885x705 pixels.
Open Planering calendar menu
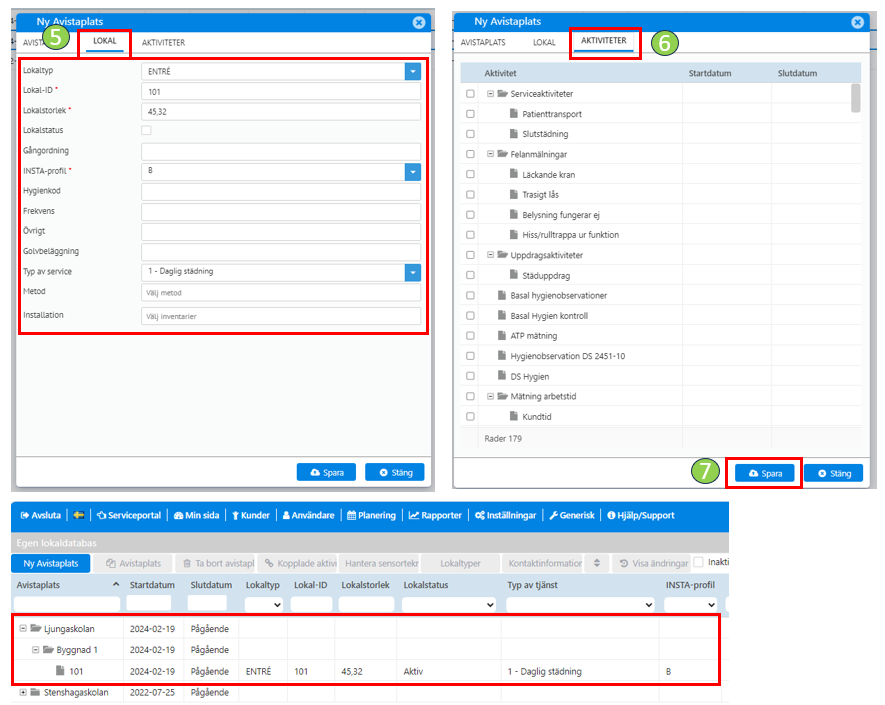[372, 515]
